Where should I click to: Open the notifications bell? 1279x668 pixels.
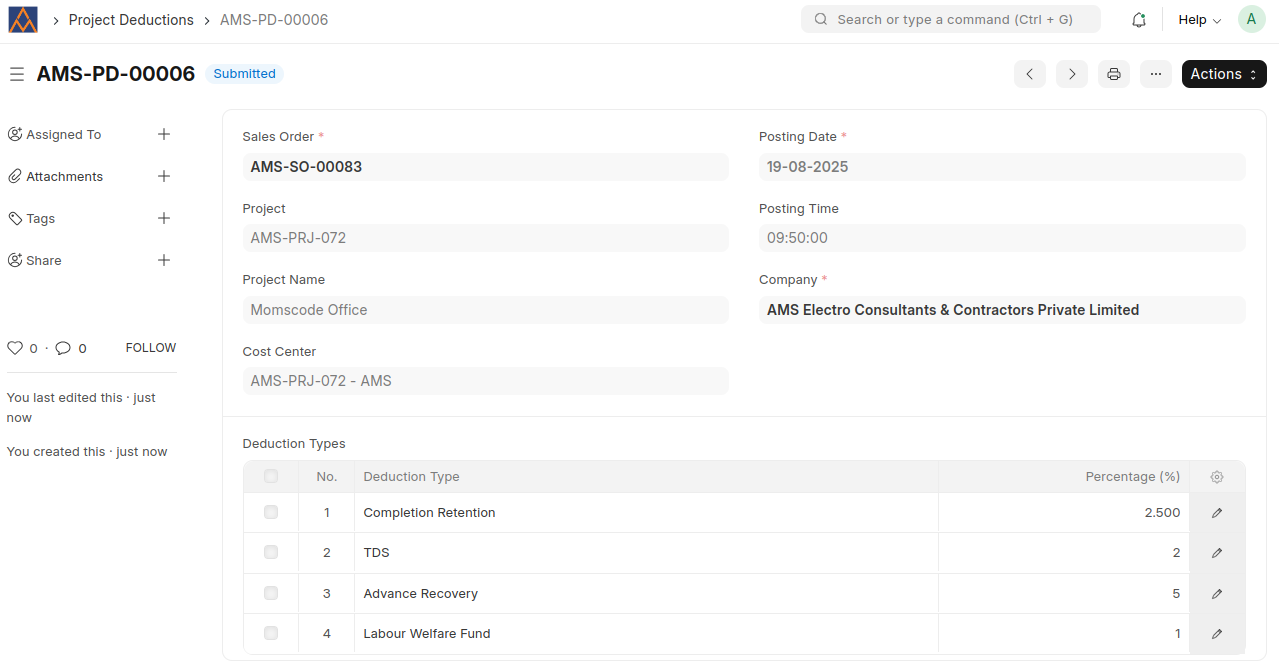click(x=1138, y=20)
